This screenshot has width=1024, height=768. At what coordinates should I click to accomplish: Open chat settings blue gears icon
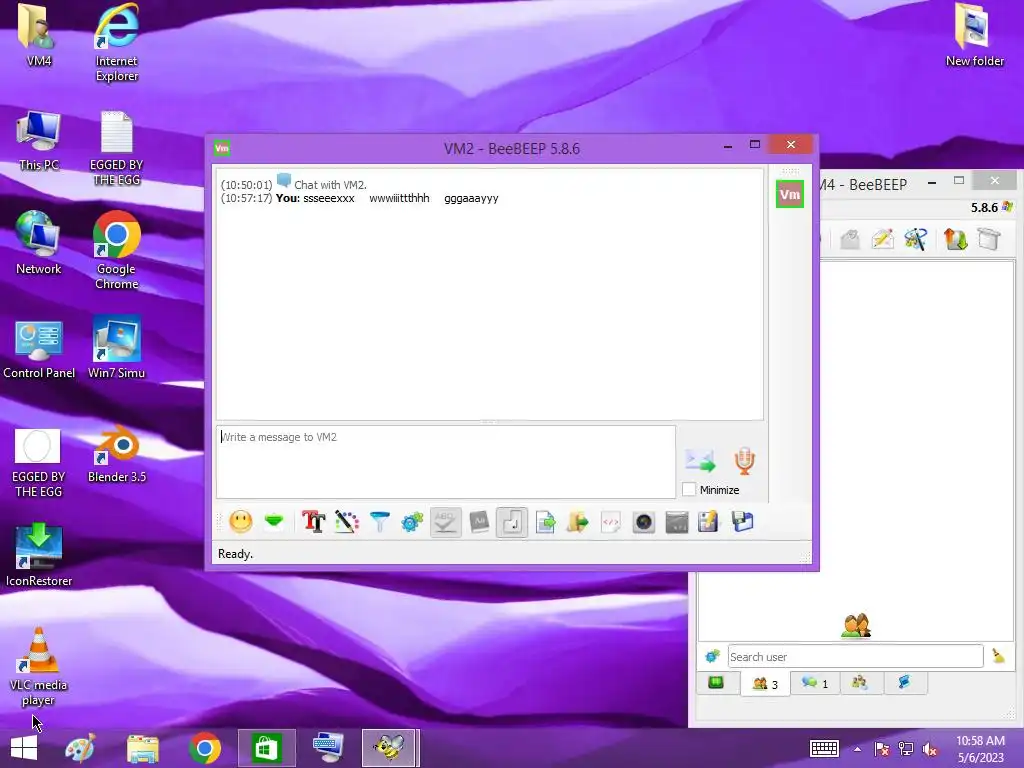click(x=412, y=522)
